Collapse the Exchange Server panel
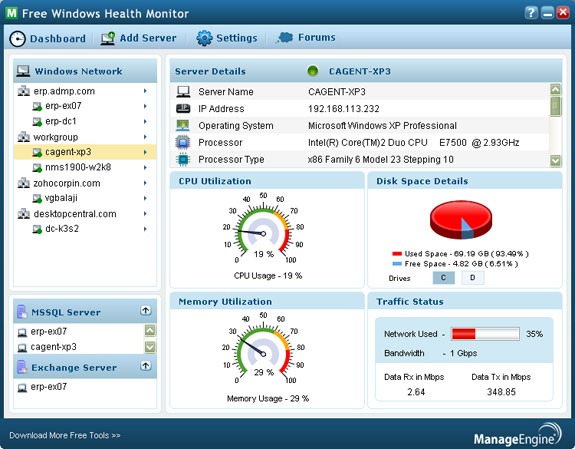This screenshot has width=575, height=449. coord(146,366)
